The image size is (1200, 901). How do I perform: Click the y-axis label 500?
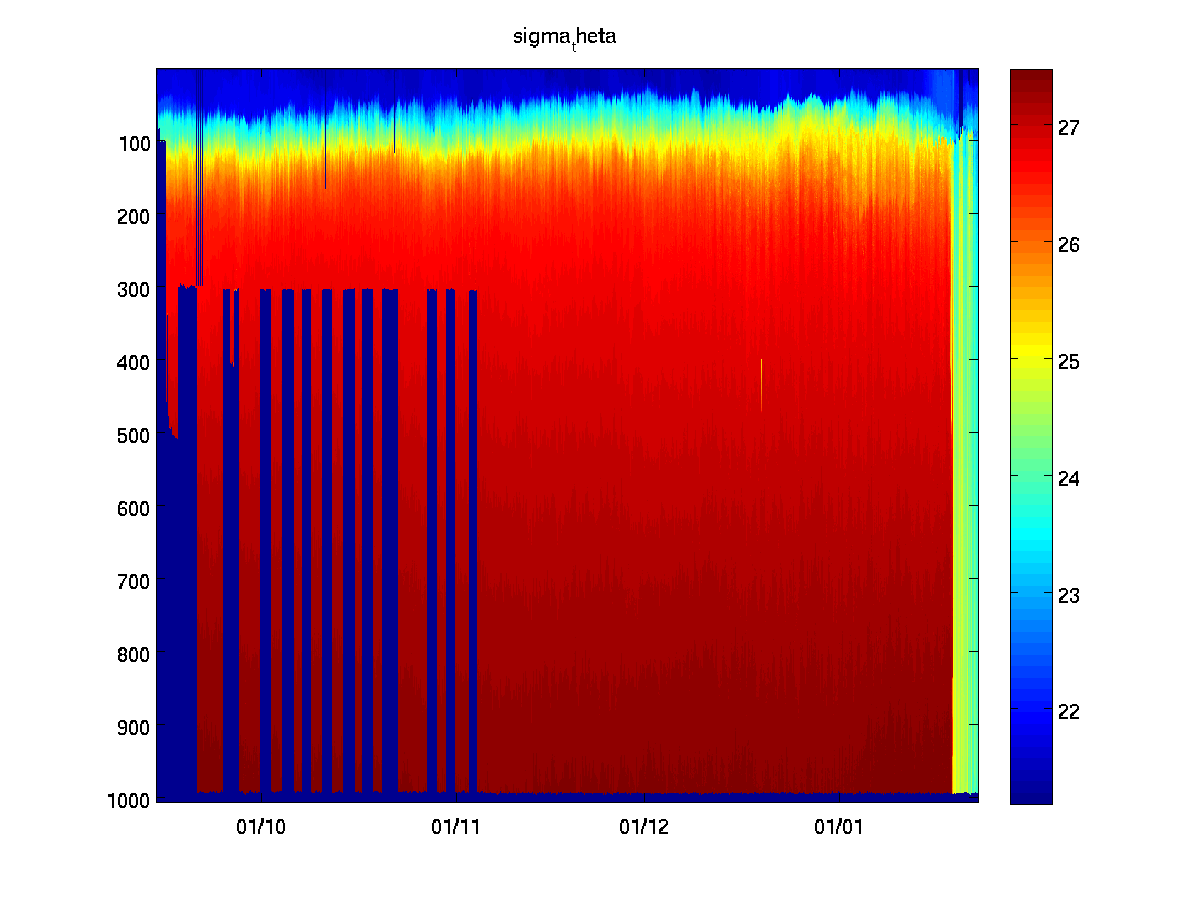[x=133, y=435]
